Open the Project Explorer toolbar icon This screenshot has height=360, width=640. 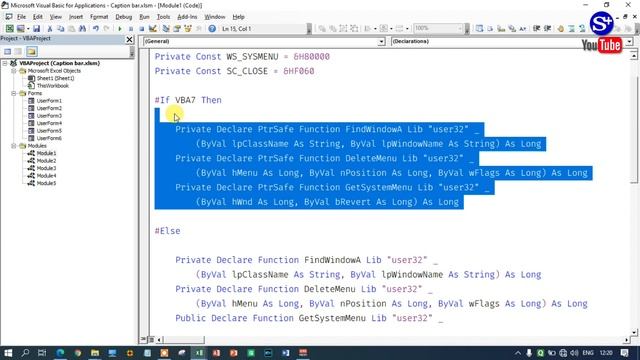(x=166, y=29)
